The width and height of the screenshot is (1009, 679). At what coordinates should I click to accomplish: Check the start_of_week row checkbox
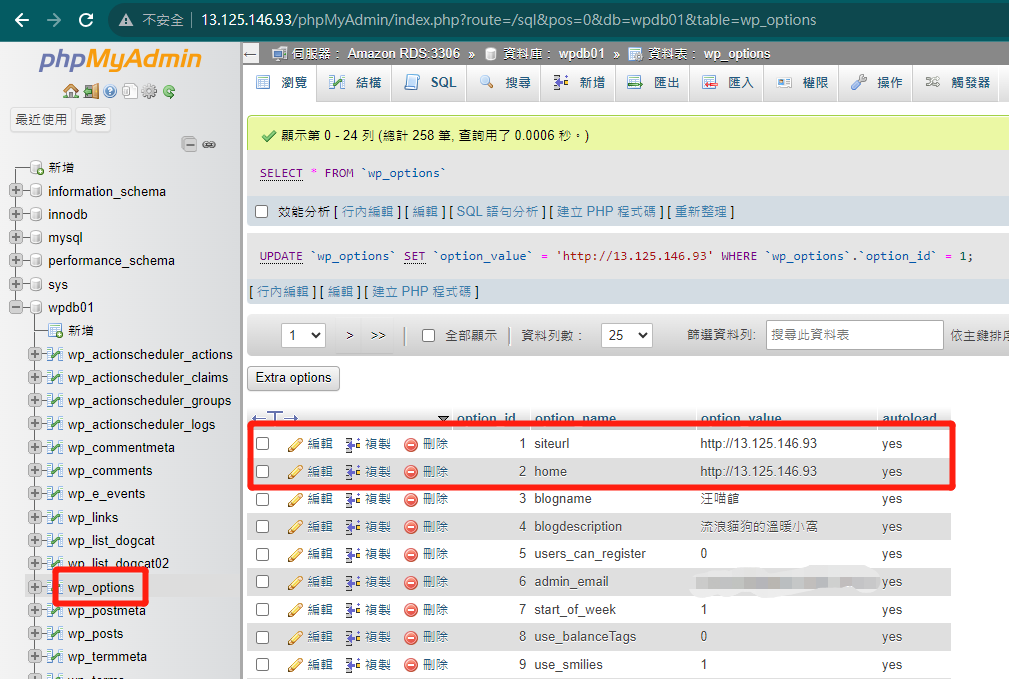[x=263, y=609]
